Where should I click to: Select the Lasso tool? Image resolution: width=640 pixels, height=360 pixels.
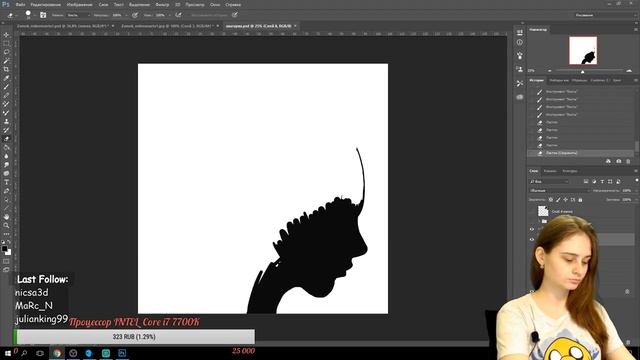click(x=6, y=52)
